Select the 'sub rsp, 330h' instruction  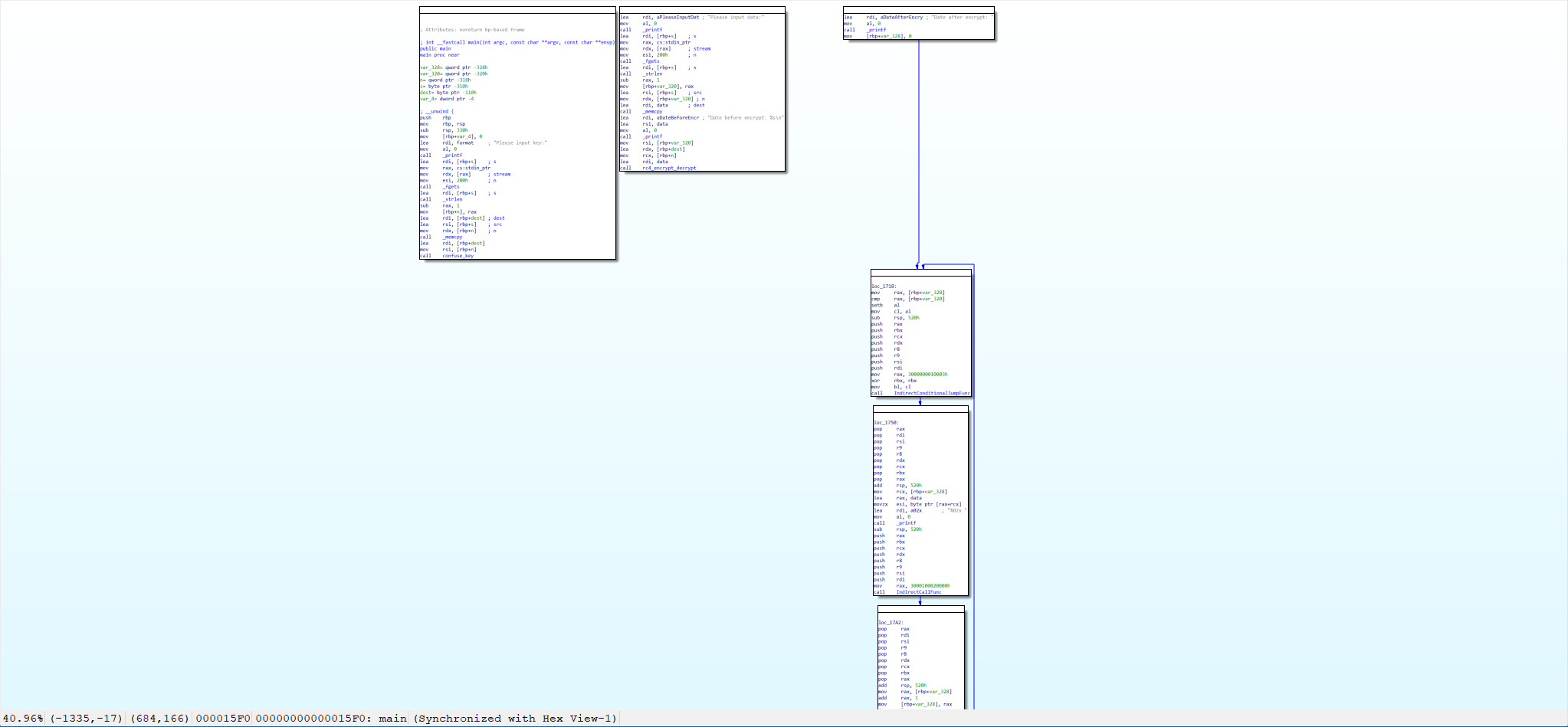pyautogui.click(x=444, y=130)
